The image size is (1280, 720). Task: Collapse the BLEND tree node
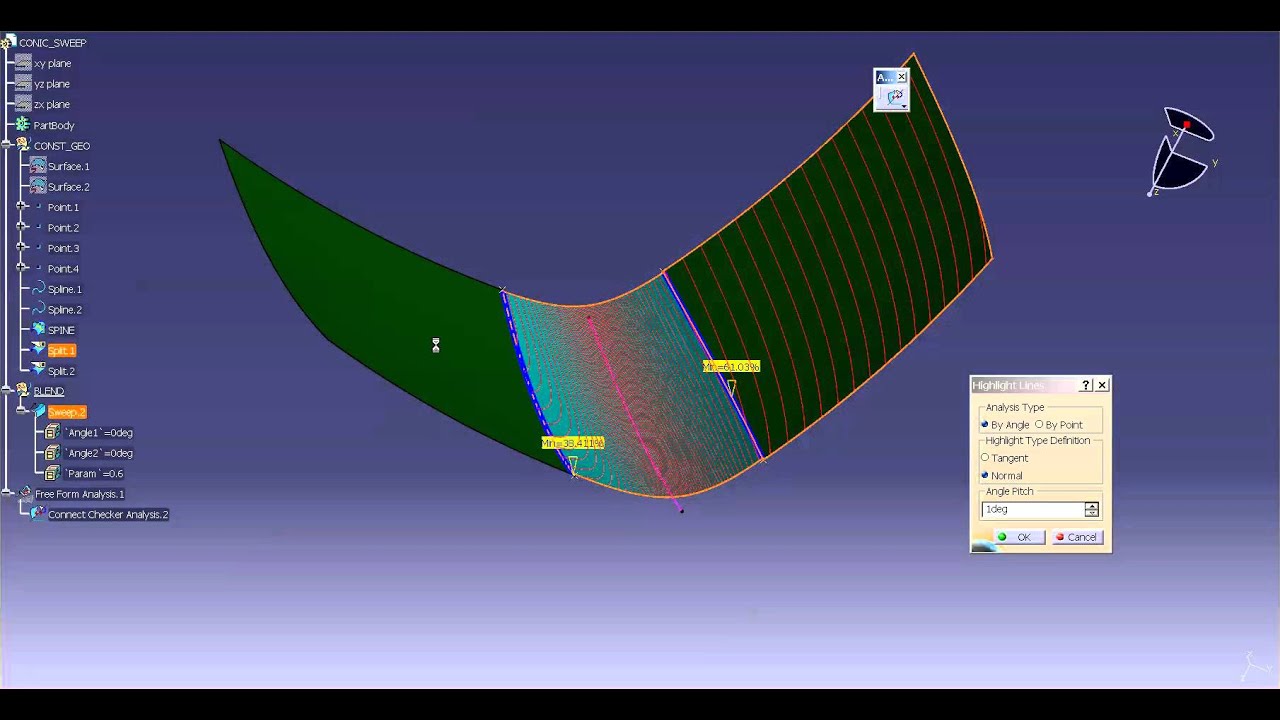(x=8, y=391)
